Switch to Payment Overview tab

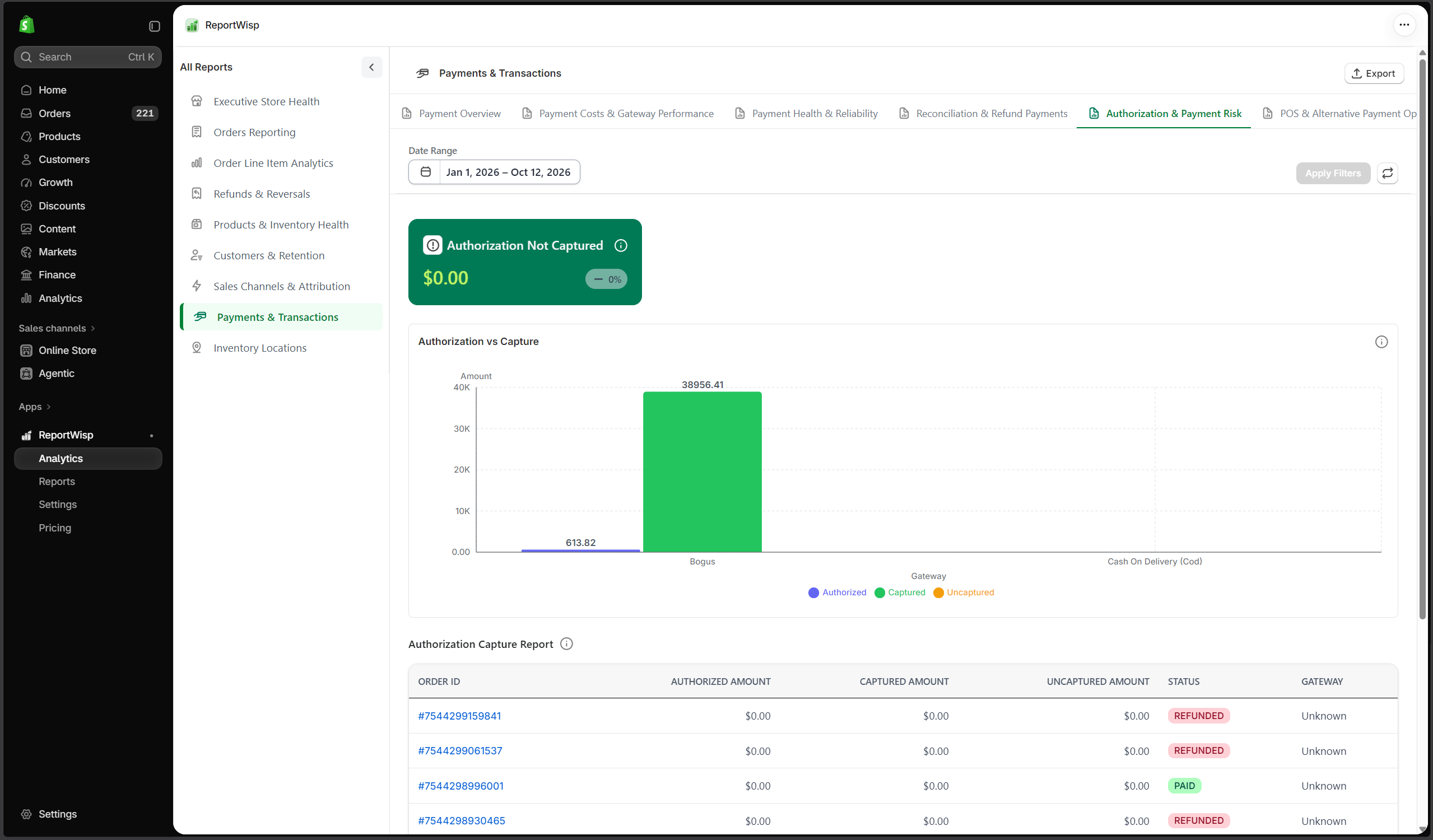[452, 114]
